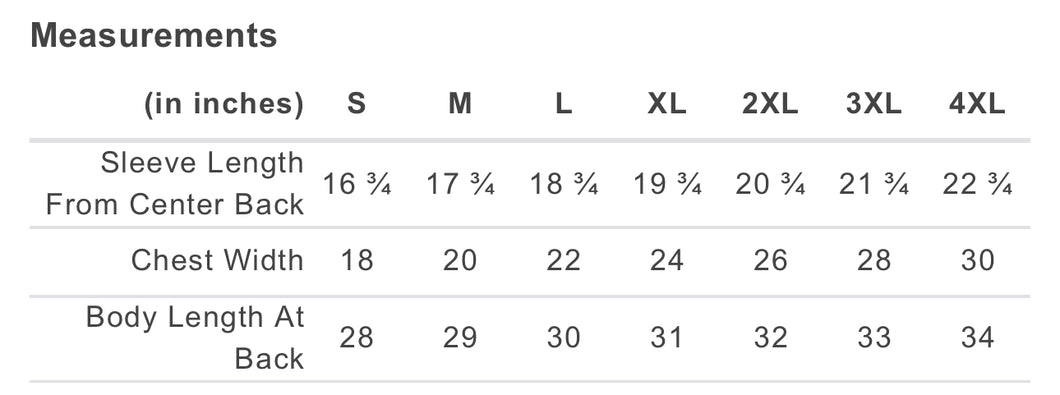Click the 16 ¾ sleeve length cell
The height and width of the screenshot is (395, 1060).
click(356, 184)
